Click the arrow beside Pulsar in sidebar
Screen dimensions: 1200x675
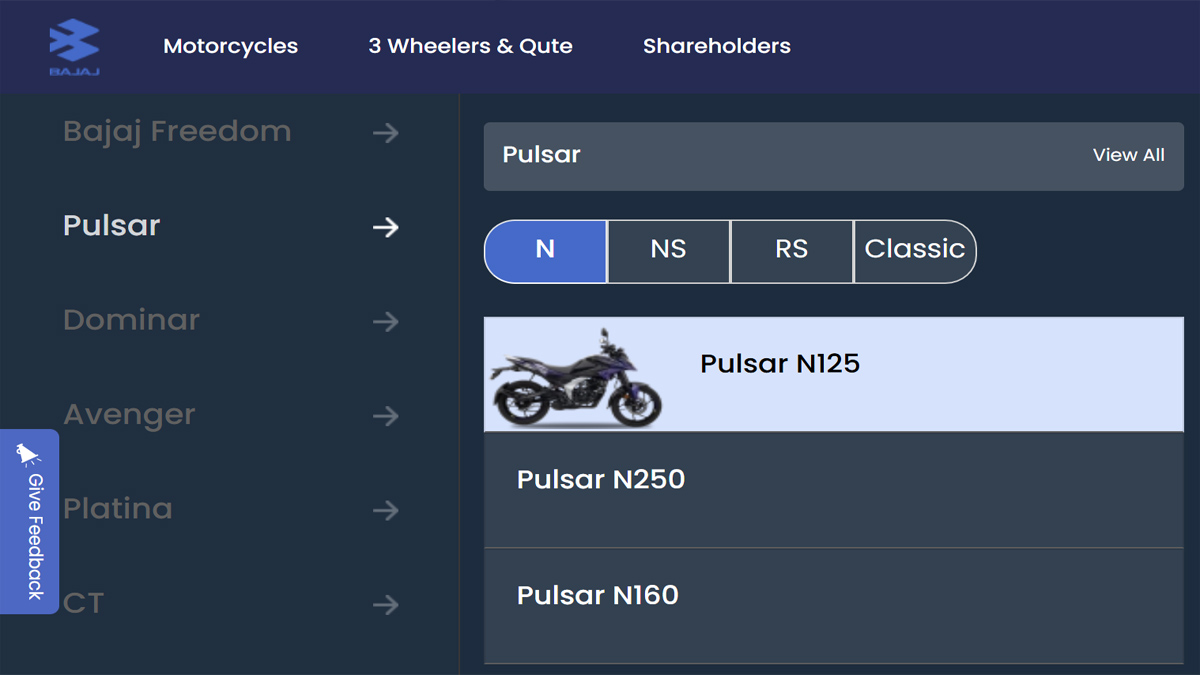click(386, 227)
